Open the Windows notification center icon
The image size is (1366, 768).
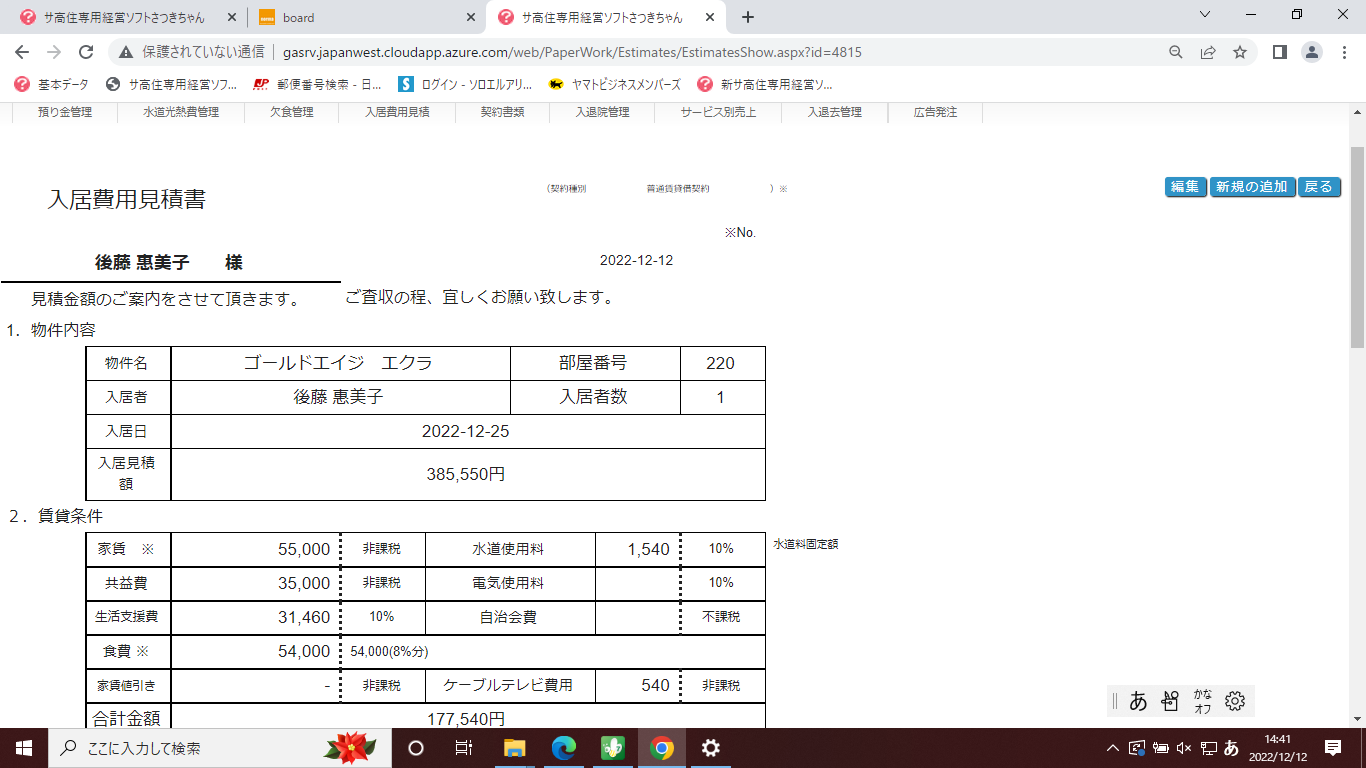point(1332,748)
